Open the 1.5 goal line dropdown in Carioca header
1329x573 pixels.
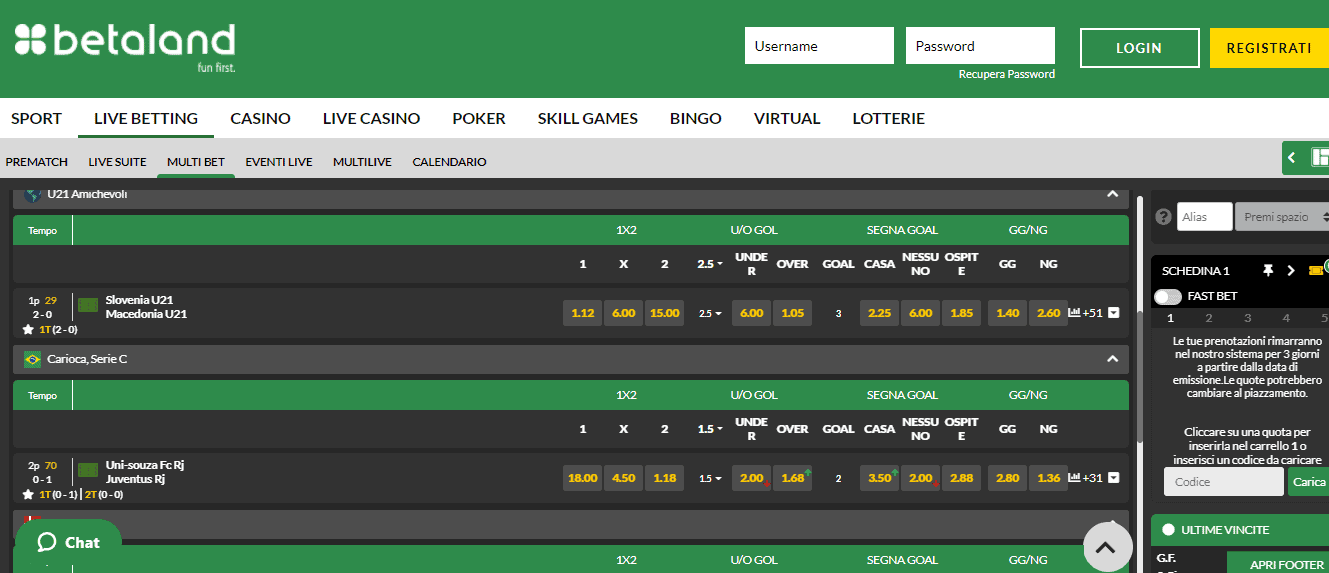[x=710, y=429]
